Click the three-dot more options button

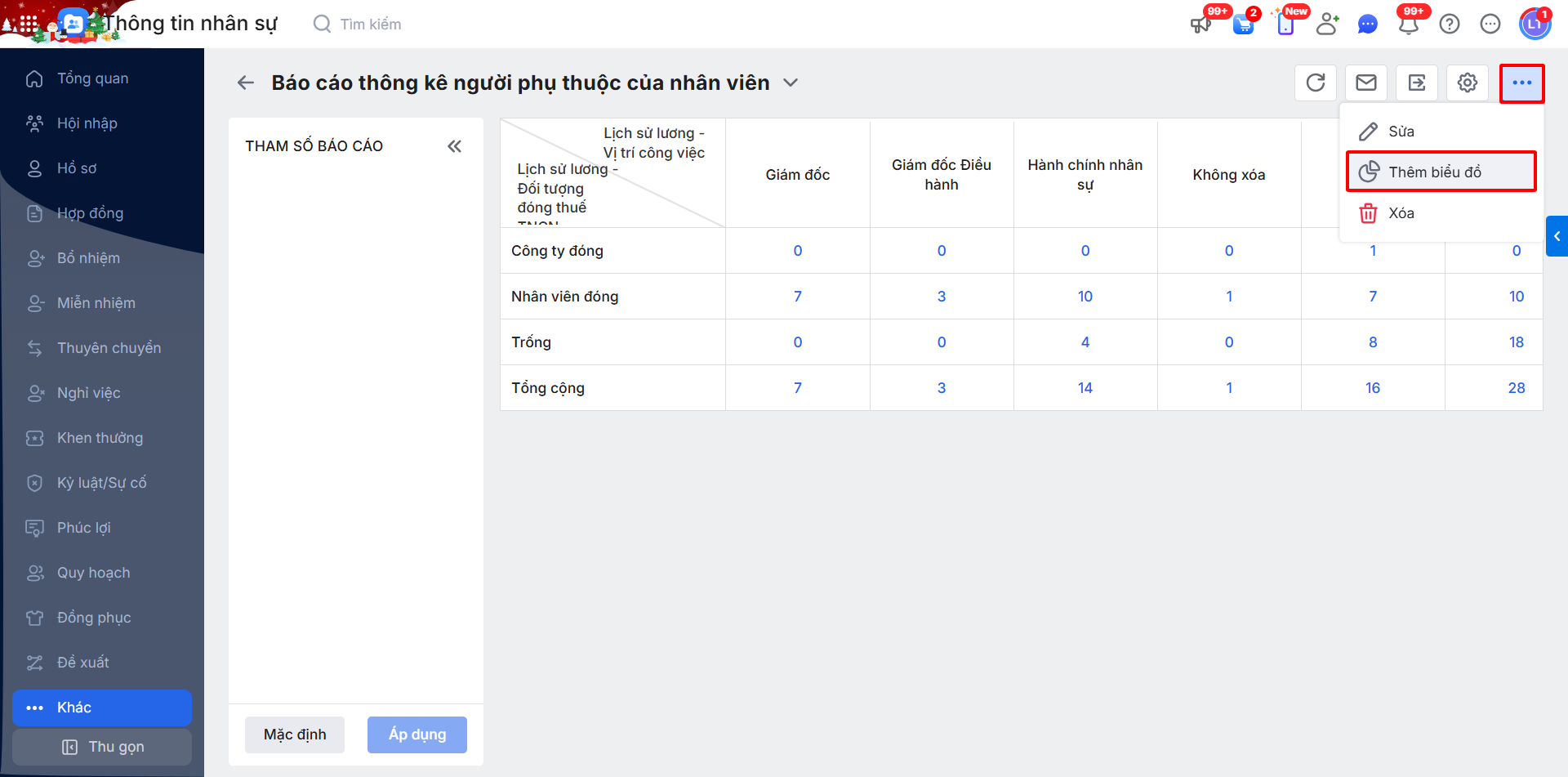[x=1521, y=83]
